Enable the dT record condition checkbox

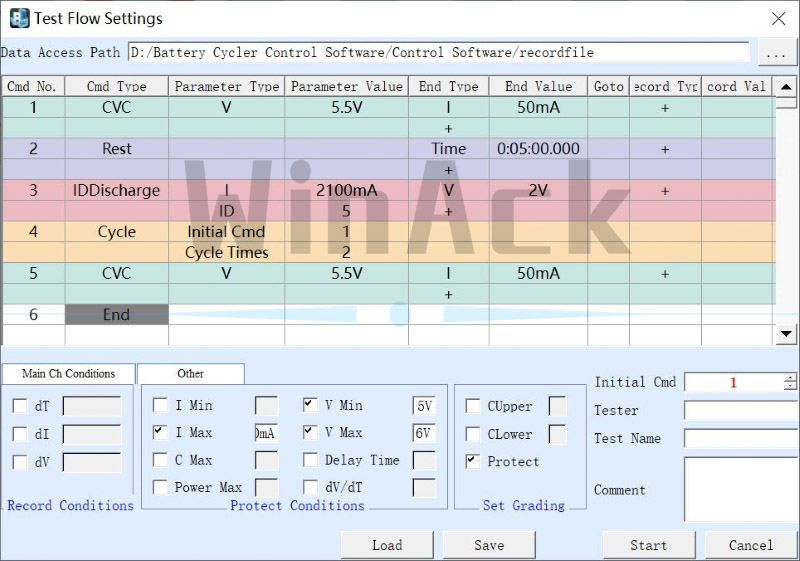(x=20, y=406)
